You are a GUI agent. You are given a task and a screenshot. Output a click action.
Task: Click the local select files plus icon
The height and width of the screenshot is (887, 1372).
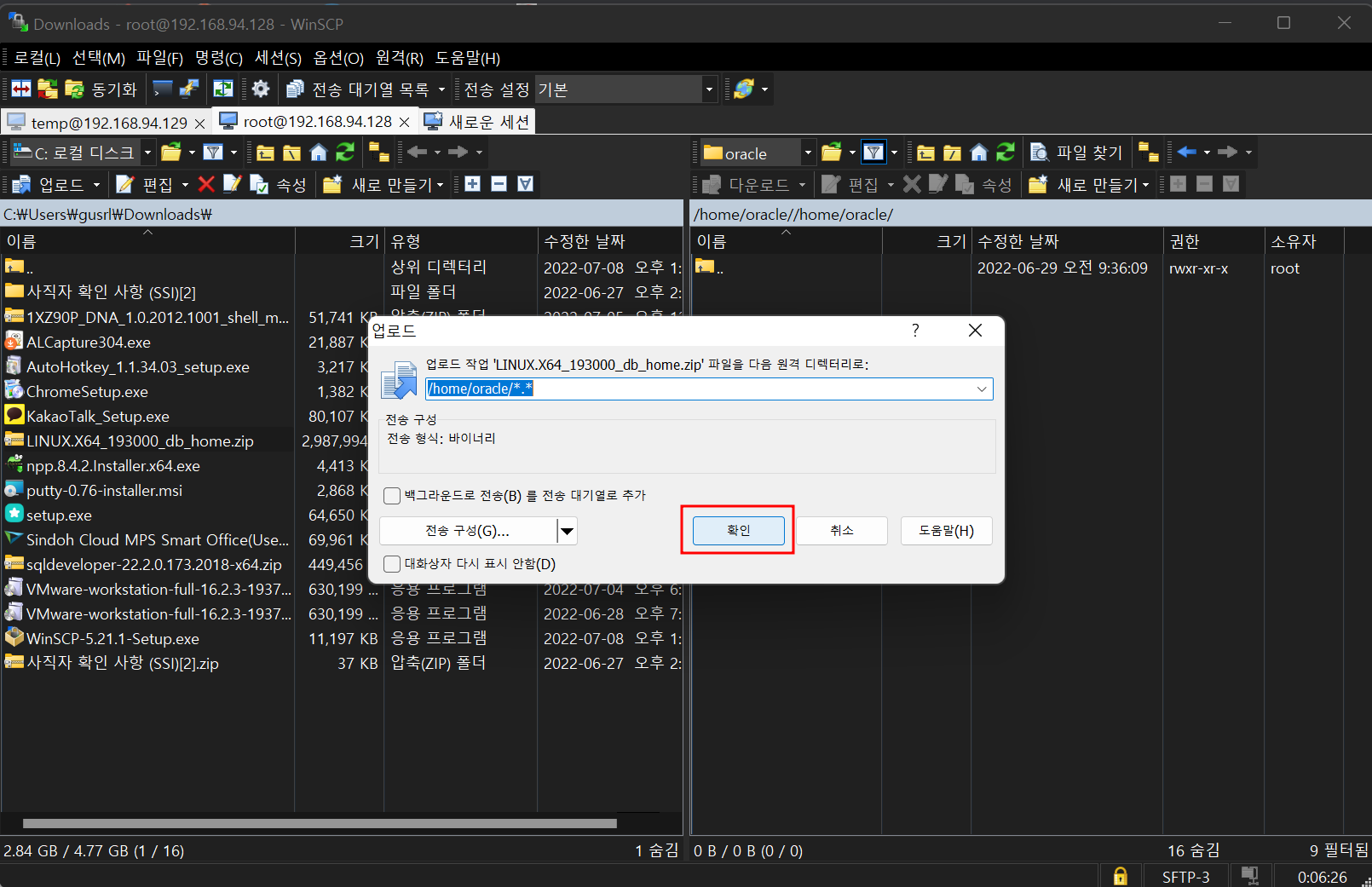coord(472,184)
